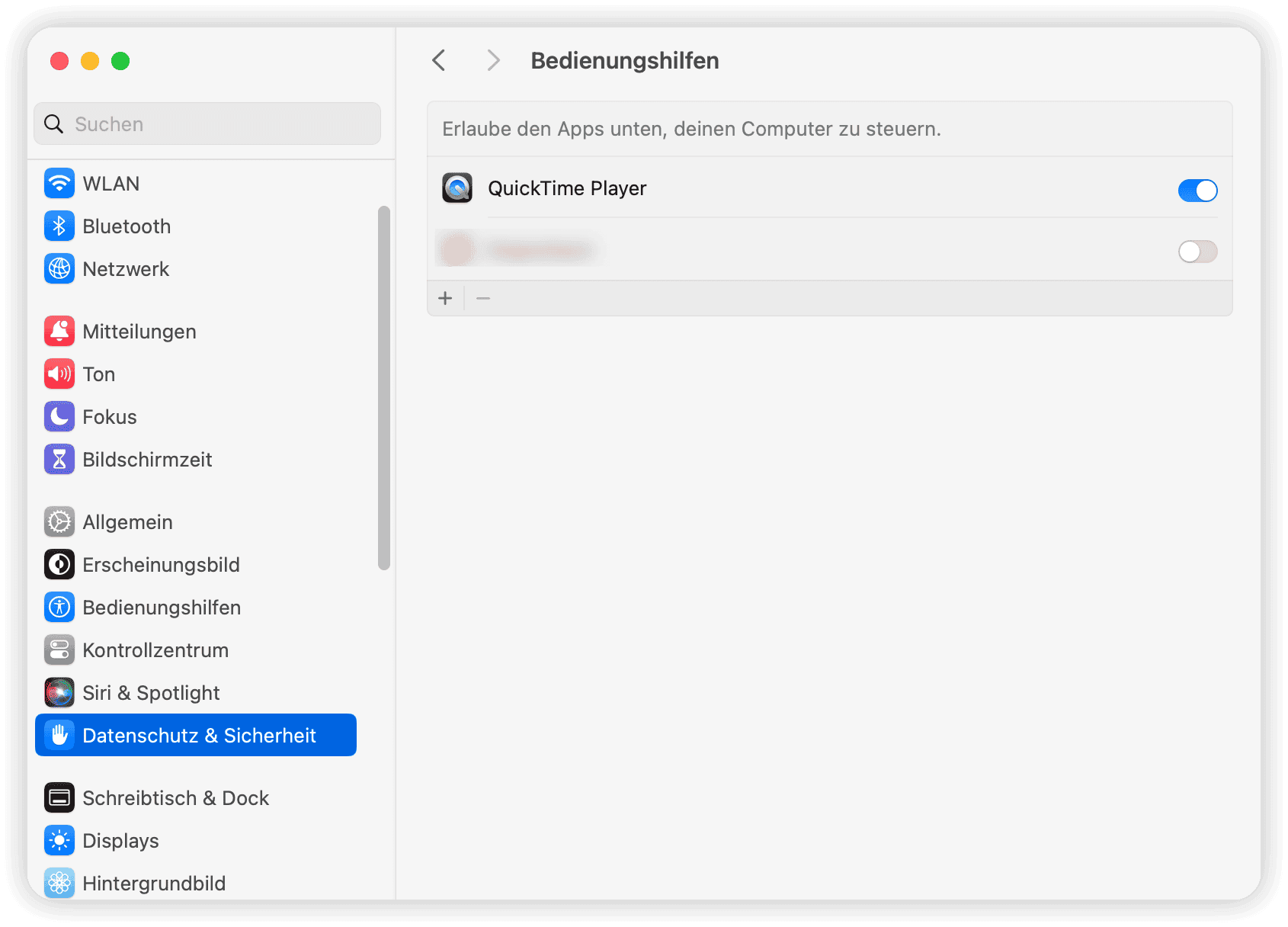The image size is (1288, 927).
Task: Remove app with the minus button
Action: (483, 298)
